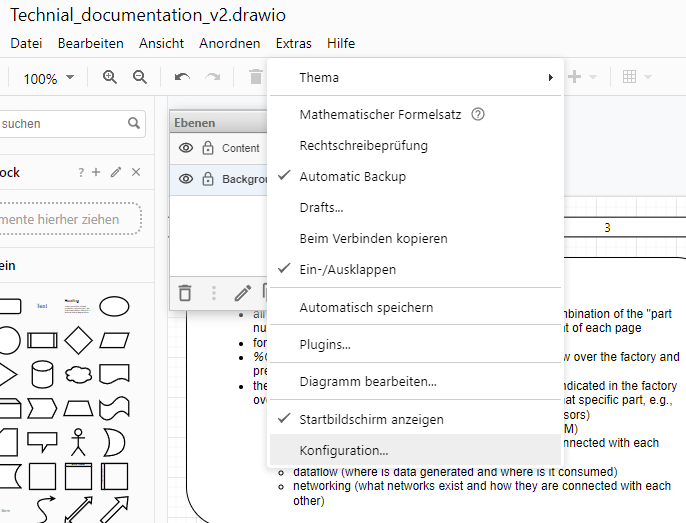
Task: Hide the Content layer with eye icon
Action: click(x=186, y=148)
